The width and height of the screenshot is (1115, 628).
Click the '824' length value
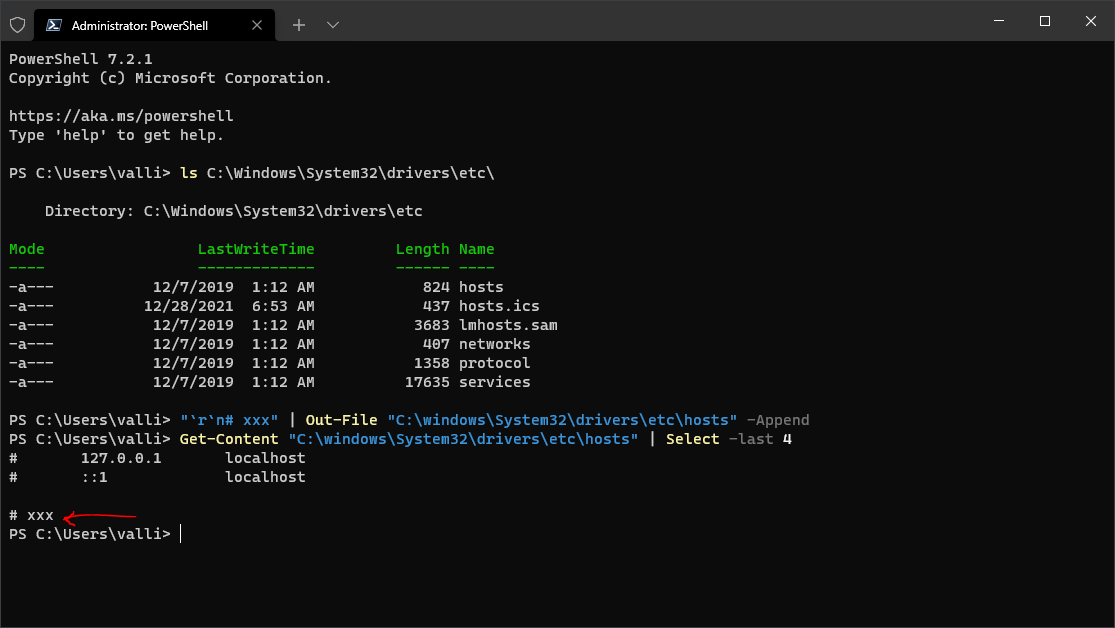click(436, 287)
